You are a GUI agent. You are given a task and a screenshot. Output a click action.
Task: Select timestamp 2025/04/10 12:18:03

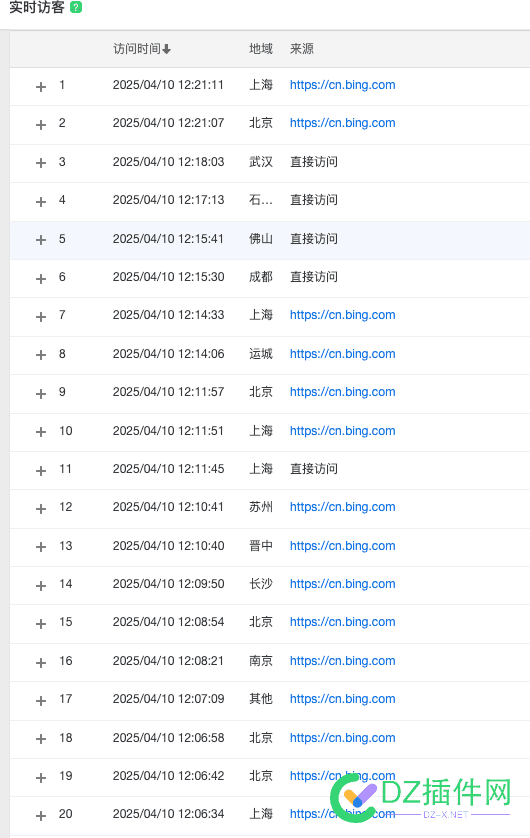168,162
